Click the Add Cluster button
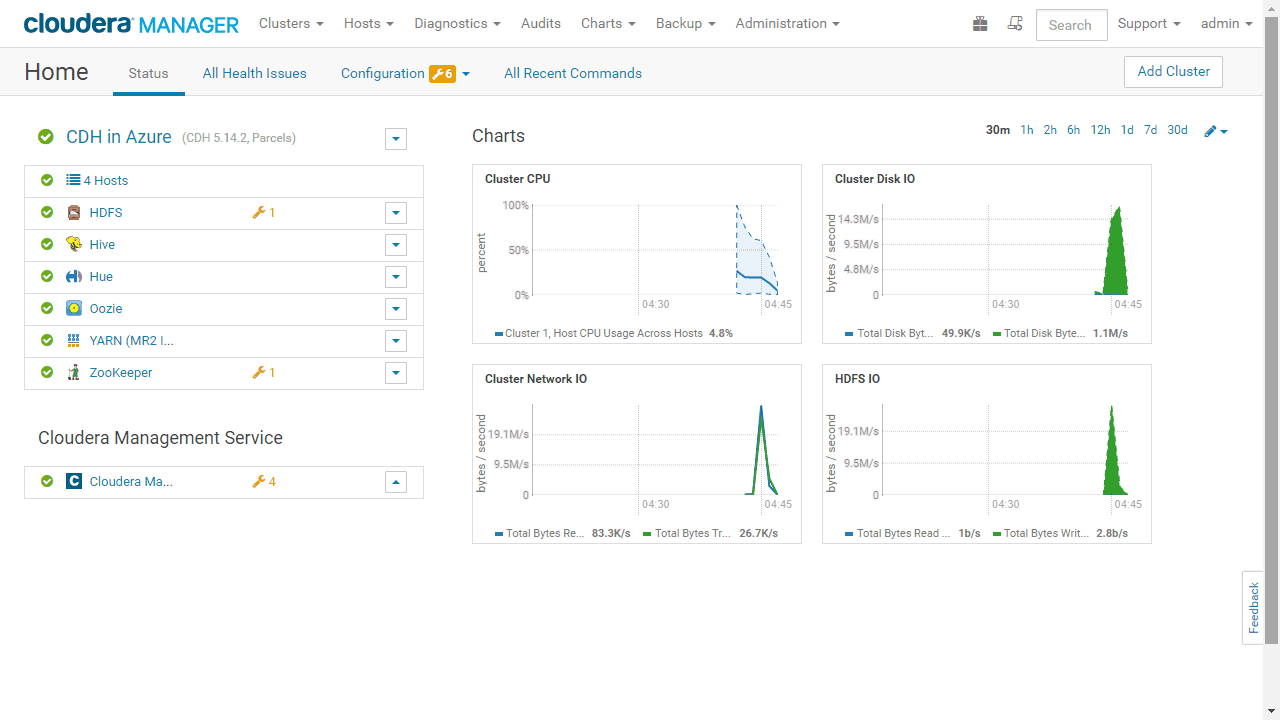The height and width of the screenshot is (720, 1280). [x=1173, y=72]
